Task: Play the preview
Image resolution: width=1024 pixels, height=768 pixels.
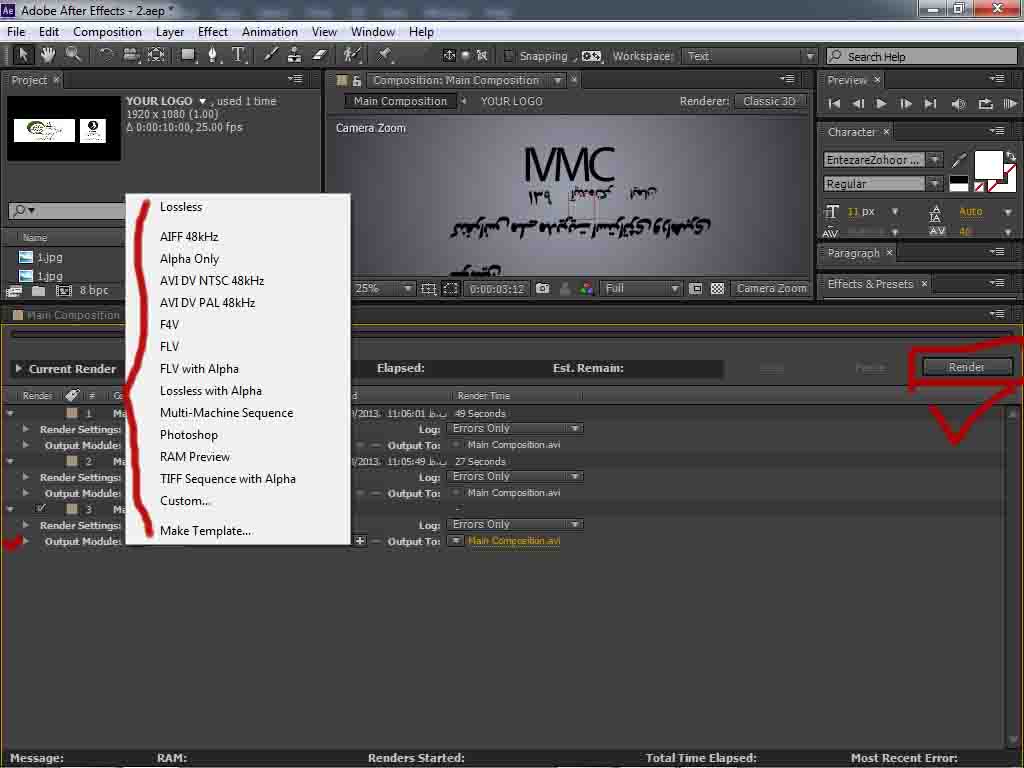Action: (881, 104)
